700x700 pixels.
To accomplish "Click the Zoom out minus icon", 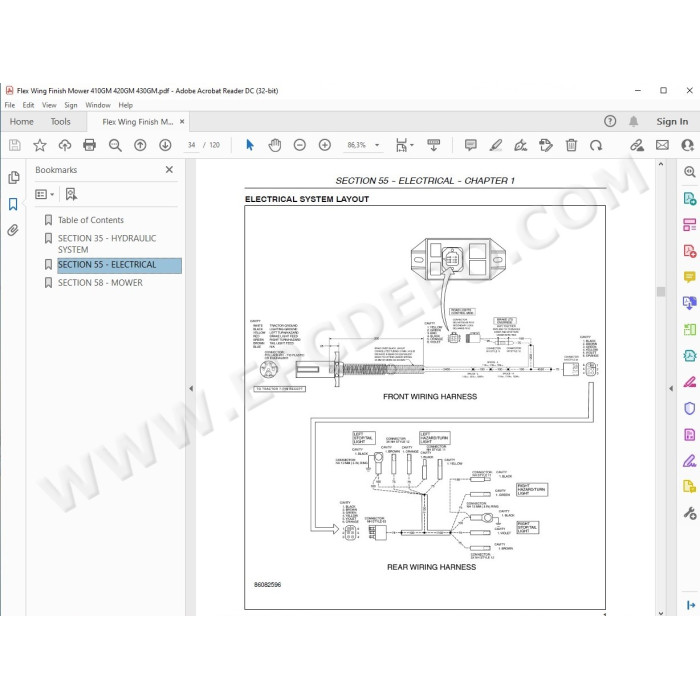I will (x=300, y=145).
